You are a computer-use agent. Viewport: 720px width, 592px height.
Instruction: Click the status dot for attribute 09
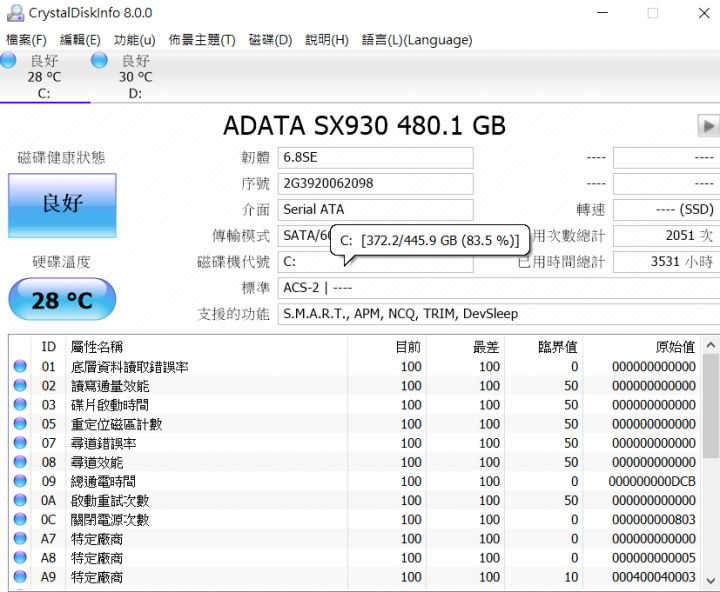pos(20,481)
